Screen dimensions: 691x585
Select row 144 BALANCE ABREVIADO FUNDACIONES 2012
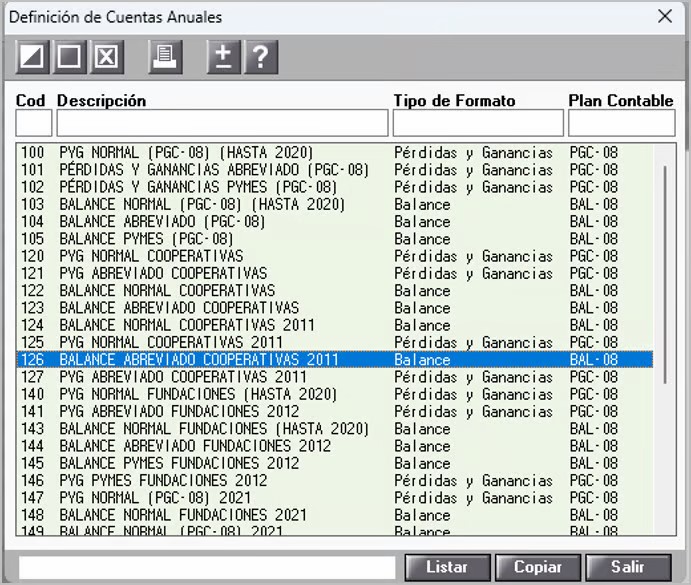[335, 446]
